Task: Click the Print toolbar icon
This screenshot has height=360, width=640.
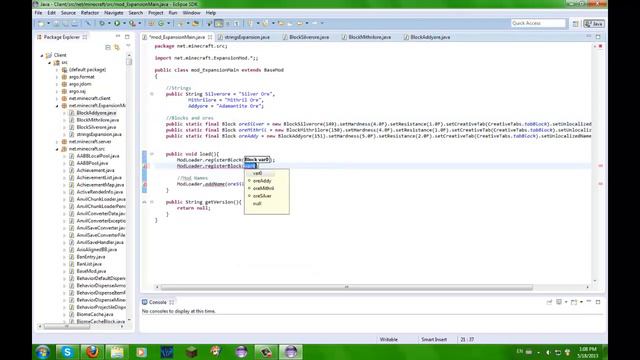Action: coord(75,24)
